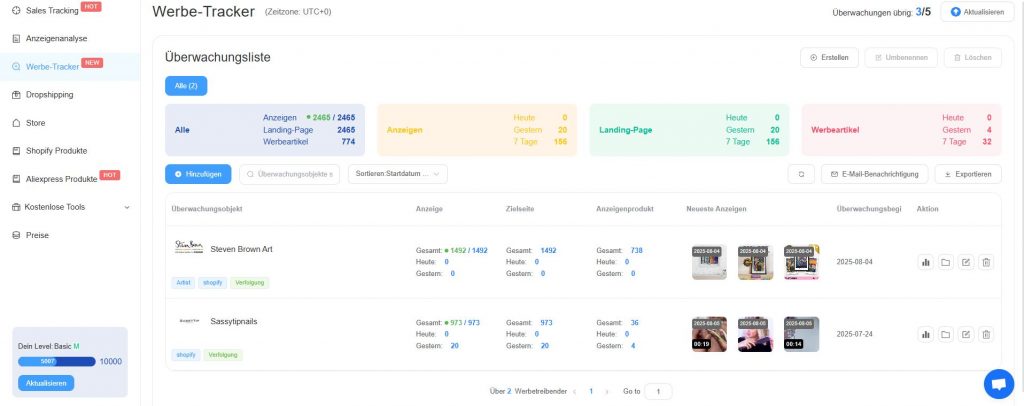Open second Sassytipnails ad thumbnail
1024x406 pixels.
tap(756, 334)
